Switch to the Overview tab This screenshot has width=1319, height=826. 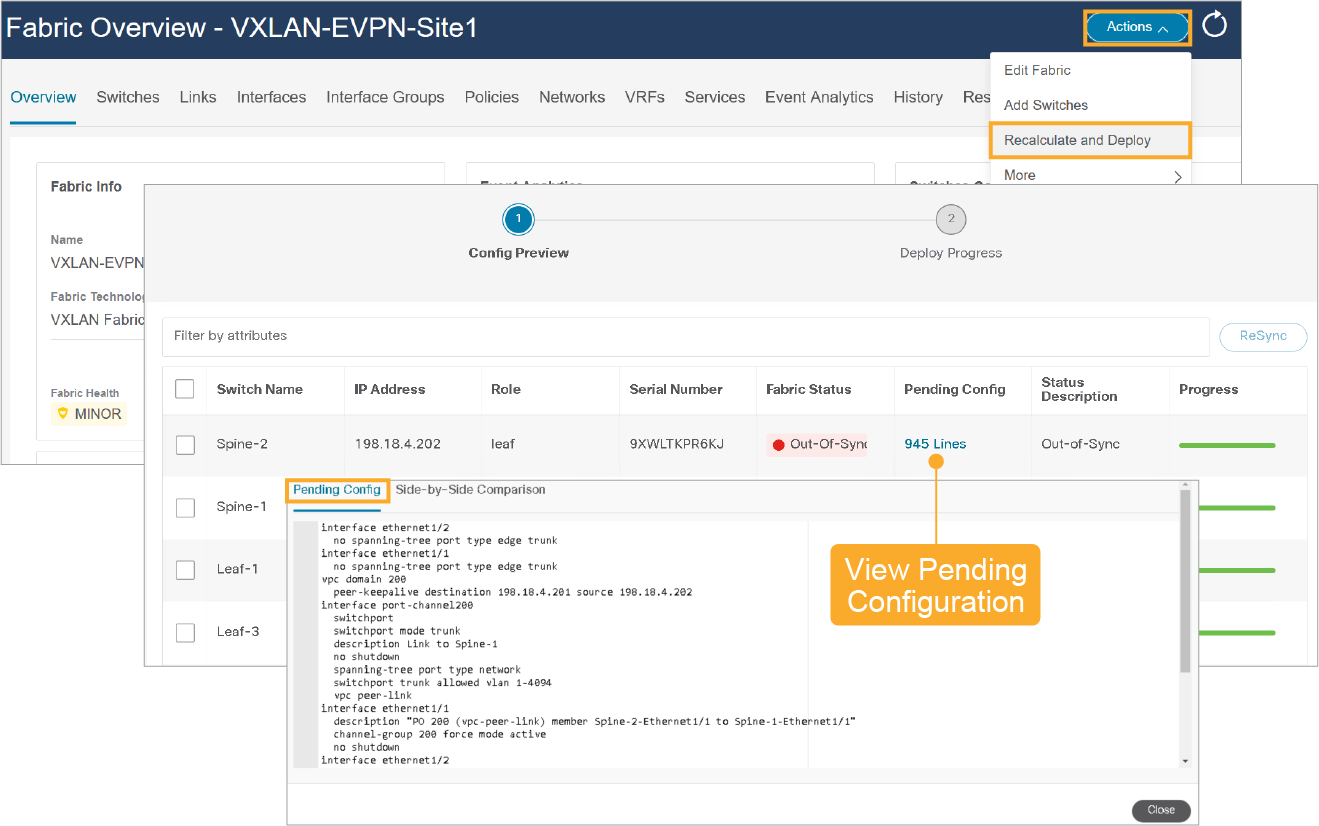pyautogui.click(x=43, y=97)
